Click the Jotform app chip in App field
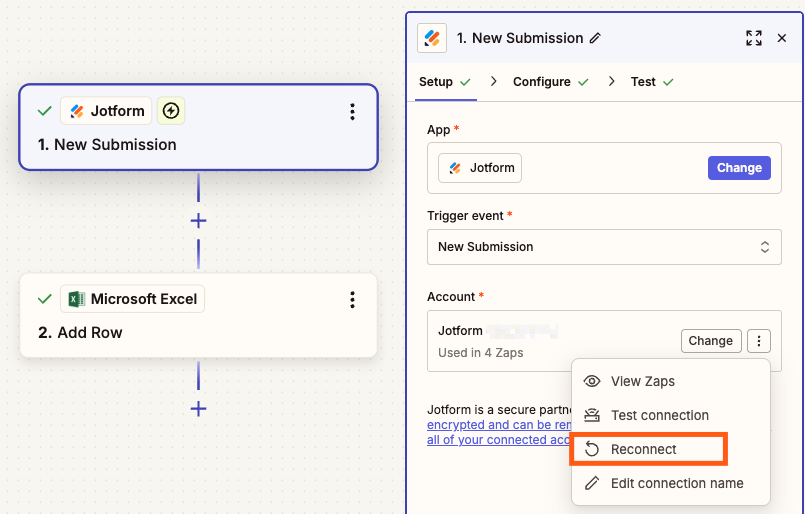Viewport: 805px width, 514px height. (480, 168)
